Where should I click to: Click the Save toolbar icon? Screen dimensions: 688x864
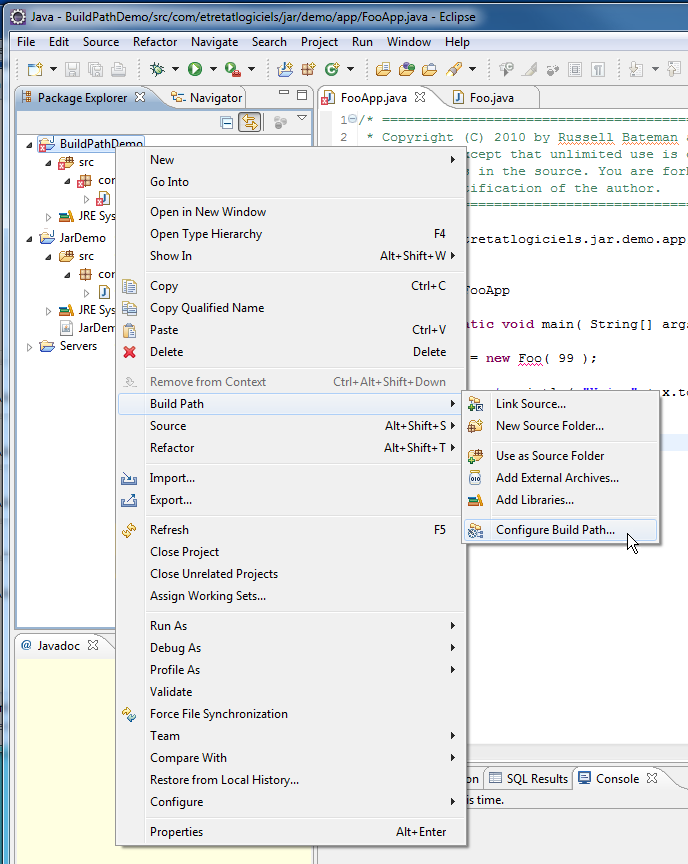(x=72, y=69)
